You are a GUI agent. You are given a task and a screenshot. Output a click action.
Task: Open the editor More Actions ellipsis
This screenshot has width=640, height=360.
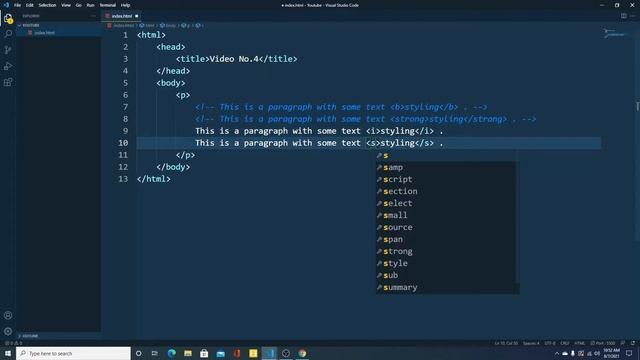(x=633, y=16)
